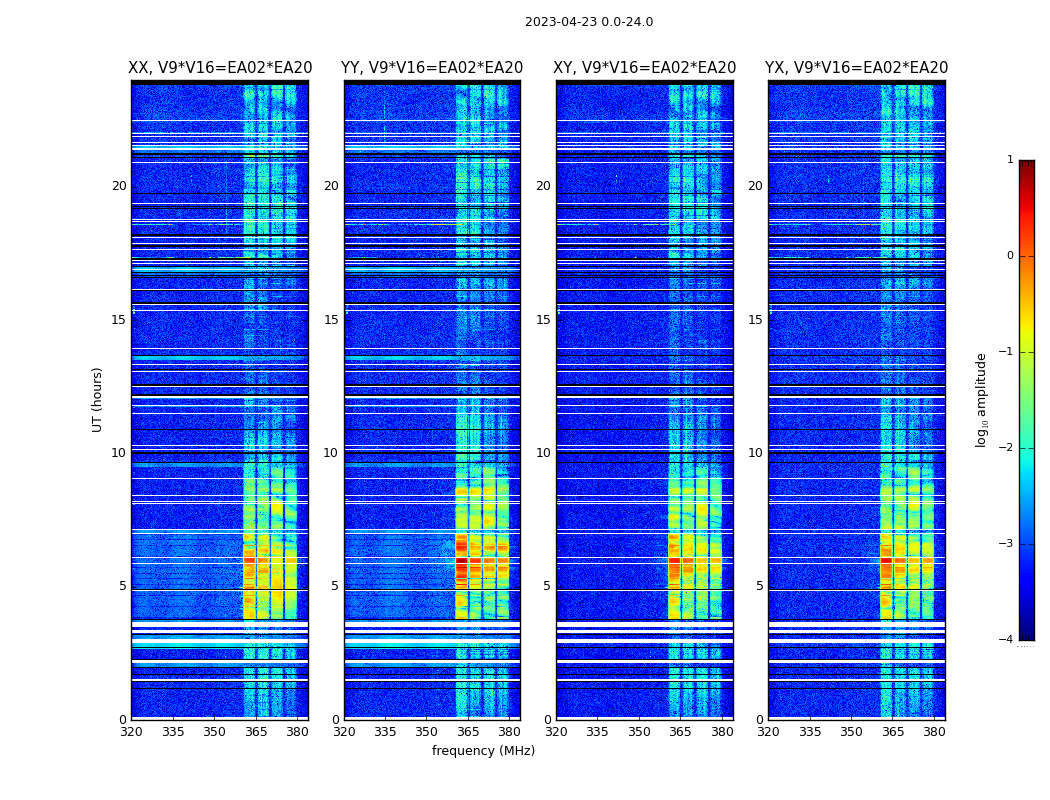1050x800 pixels.
Task: Click the 380 frequency tick under YX plot
Action: [934, 731]
